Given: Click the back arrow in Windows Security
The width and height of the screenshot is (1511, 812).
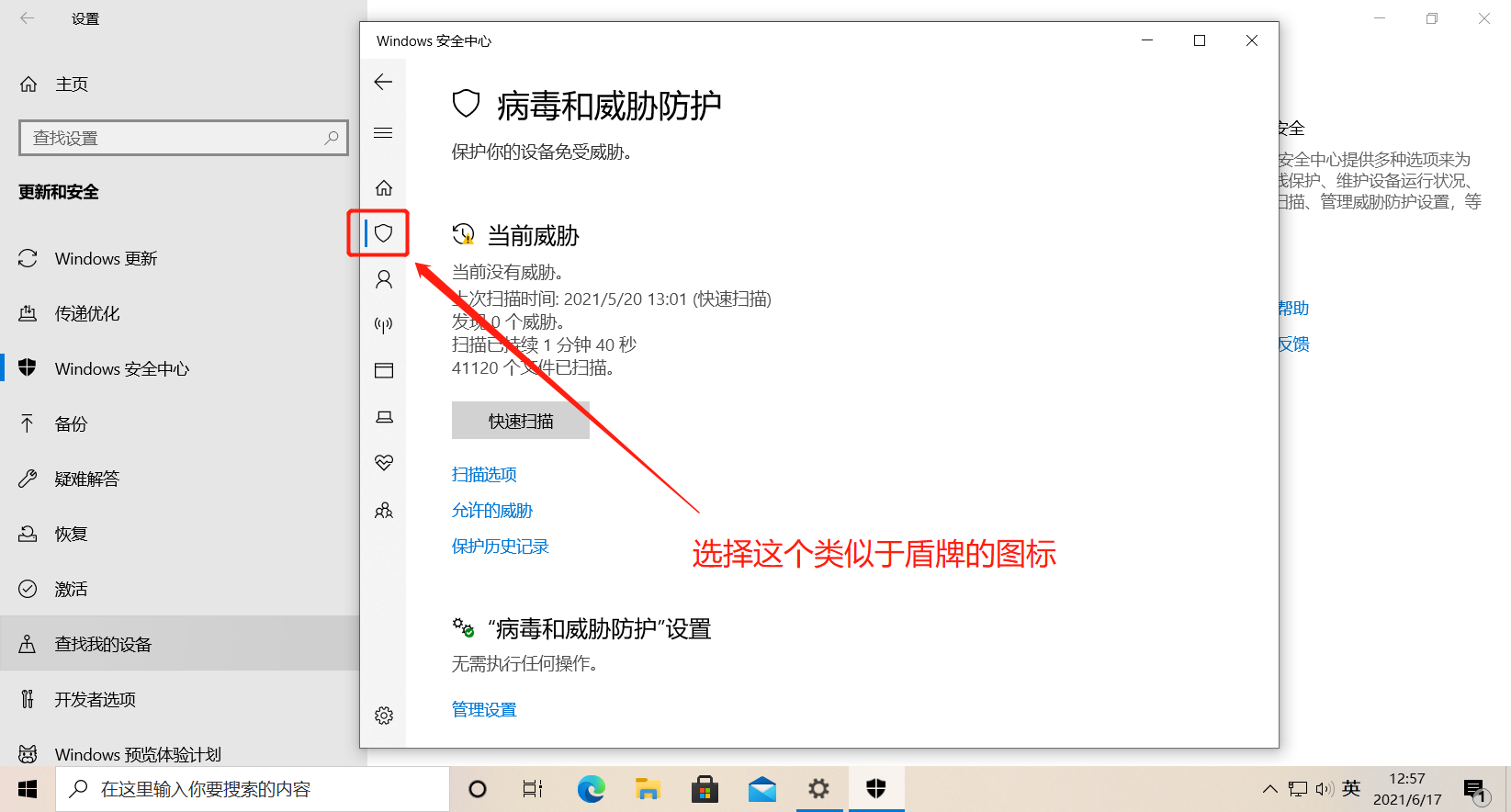Looking at the screenshot, I should click(383, 82).
